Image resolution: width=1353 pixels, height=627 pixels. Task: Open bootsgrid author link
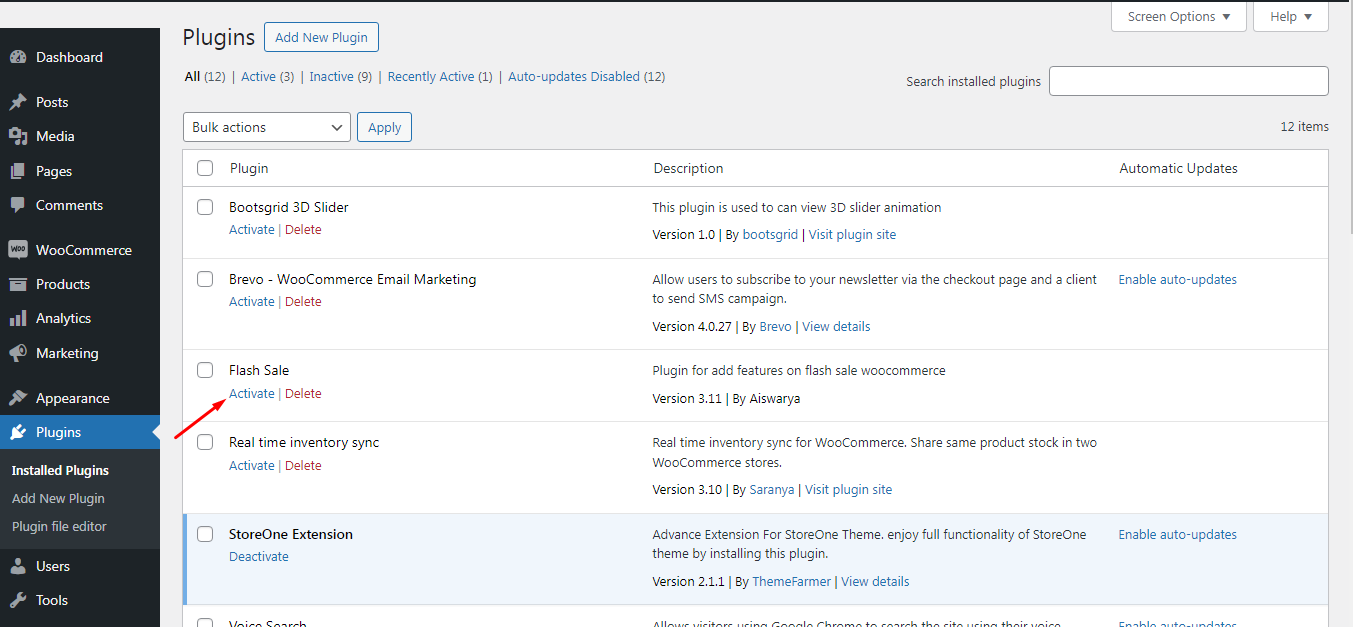pos(770,235)
